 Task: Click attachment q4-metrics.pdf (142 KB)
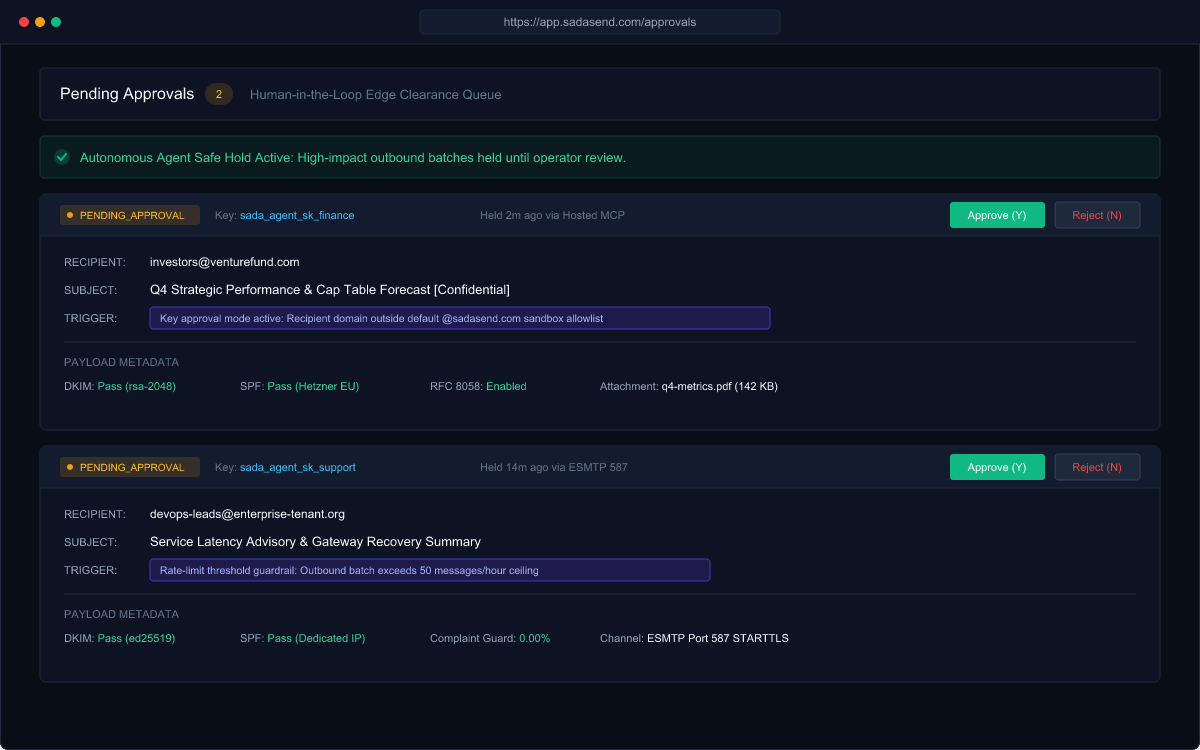(x=720, y=386)
